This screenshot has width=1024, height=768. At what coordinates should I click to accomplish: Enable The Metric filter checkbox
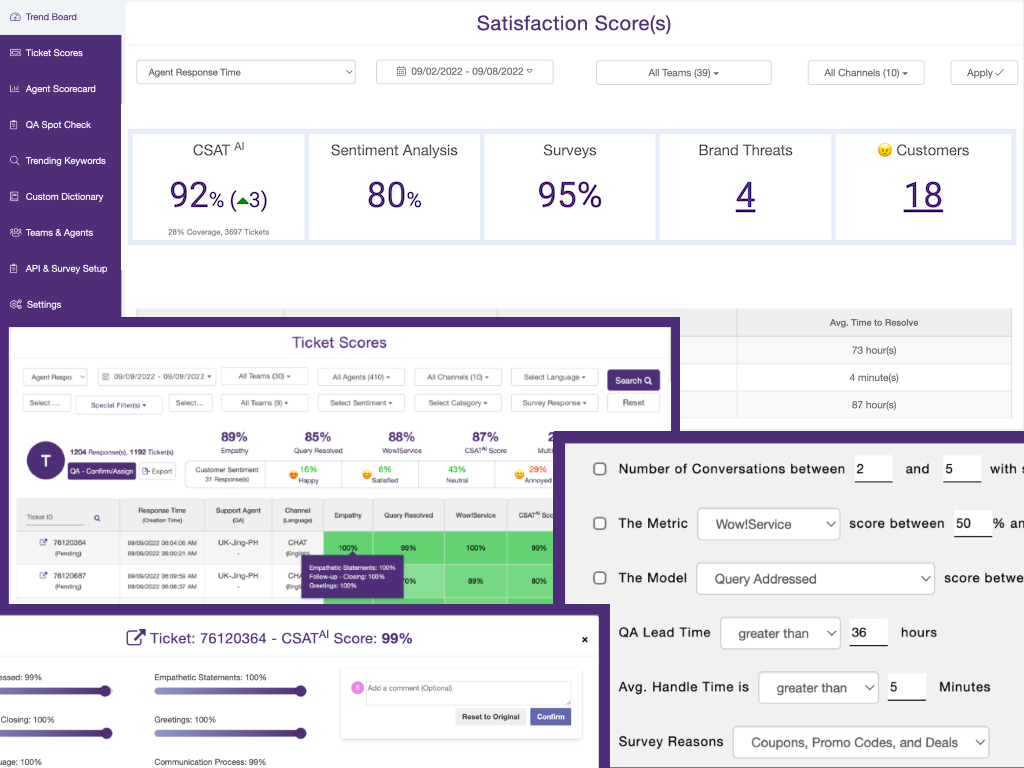(x=600, y=523)
